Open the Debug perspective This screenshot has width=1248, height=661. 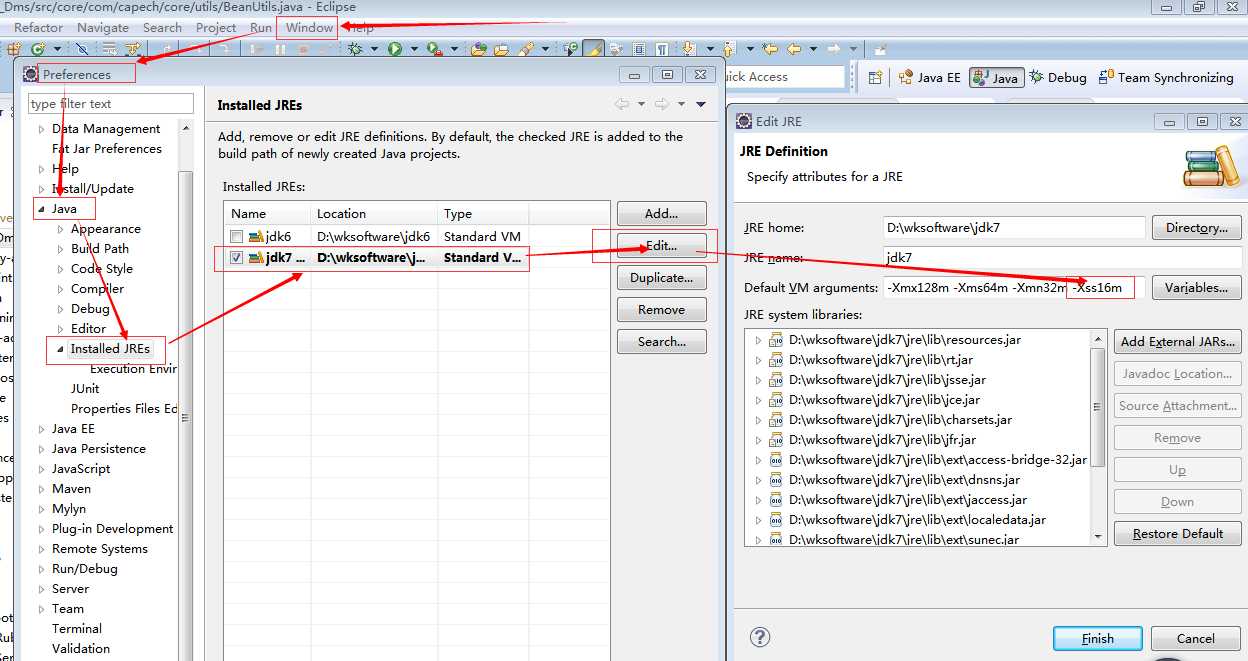[1058, 77]
